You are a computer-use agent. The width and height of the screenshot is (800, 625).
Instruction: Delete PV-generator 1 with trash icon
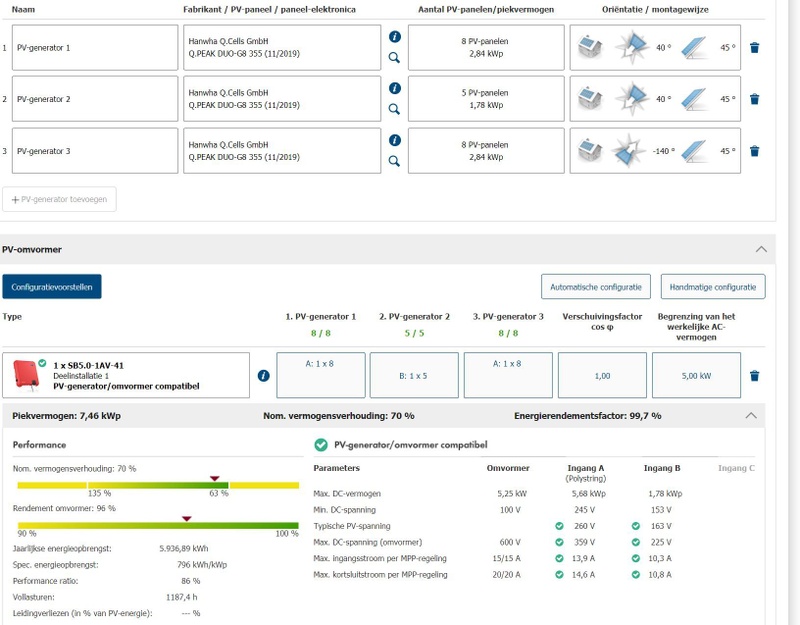point(754,47)
